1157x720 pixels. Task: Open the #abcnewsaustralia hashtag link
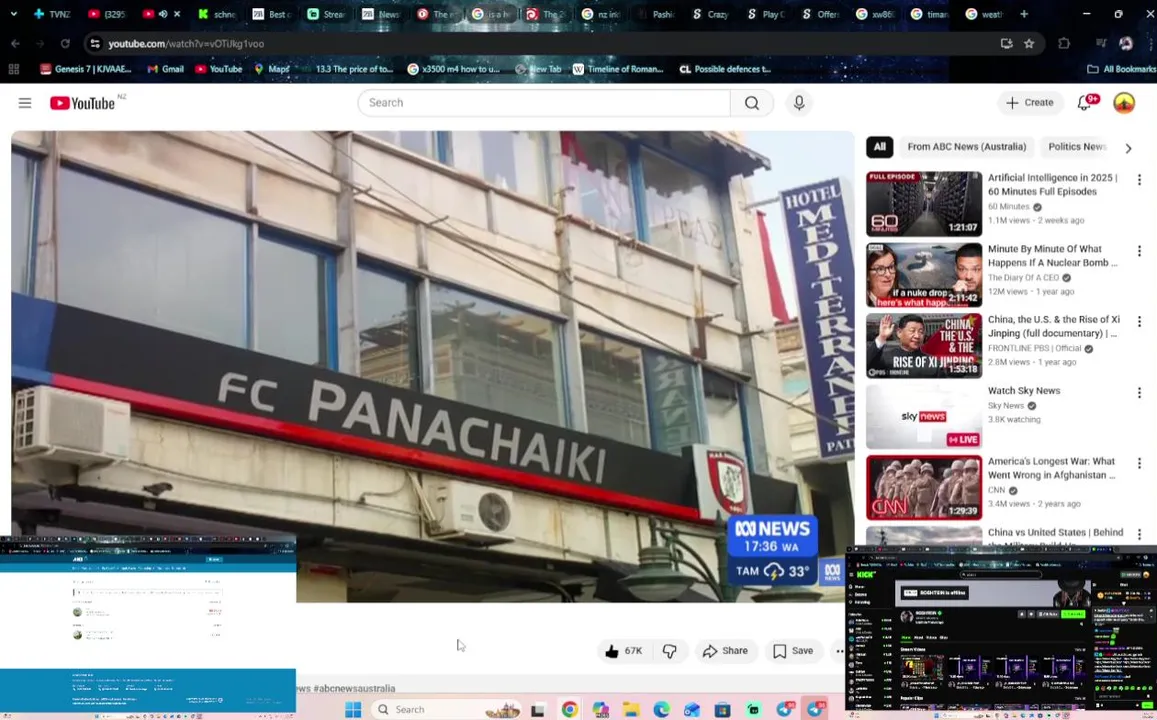click(x=354, y=688)
